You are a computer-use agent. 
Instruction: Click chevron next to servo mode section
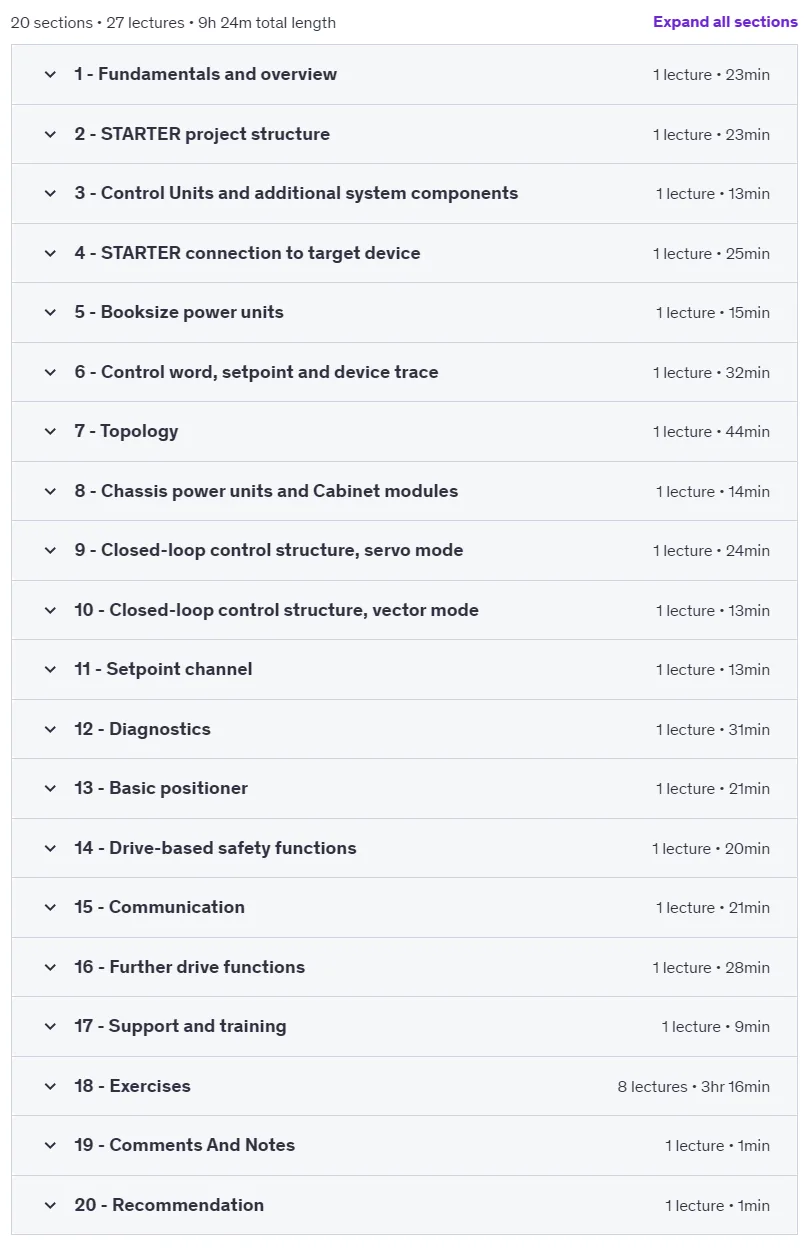50,550
